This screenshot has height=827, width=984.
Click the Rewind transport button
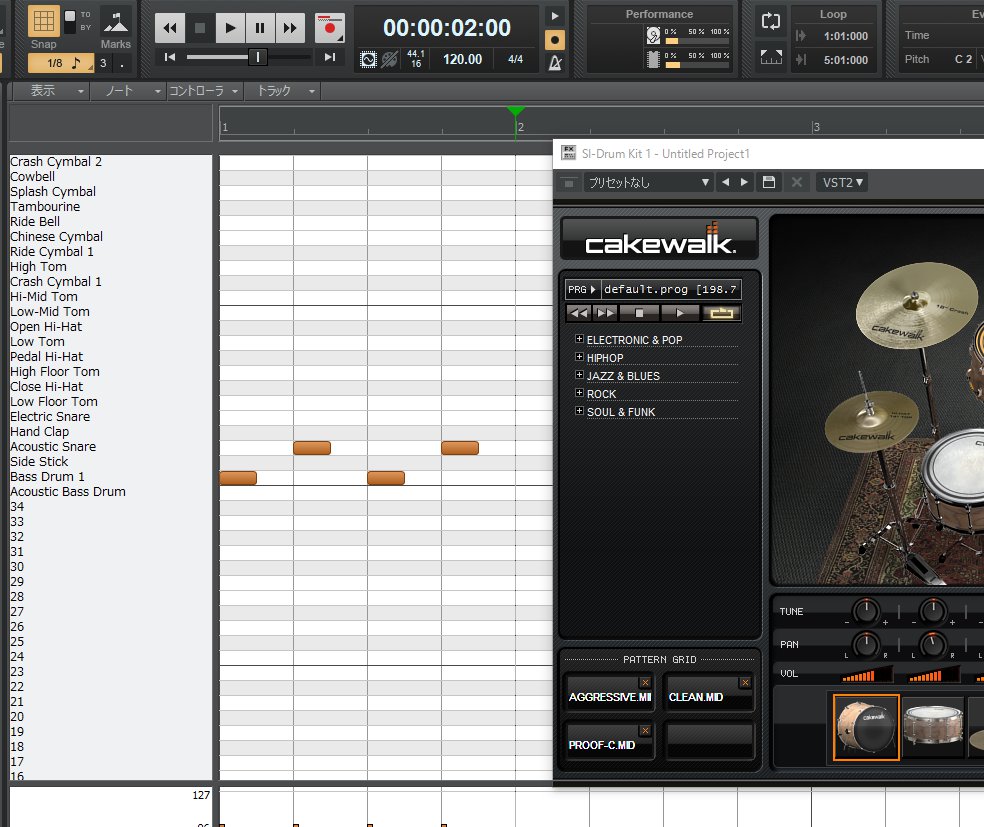(169, 28)
